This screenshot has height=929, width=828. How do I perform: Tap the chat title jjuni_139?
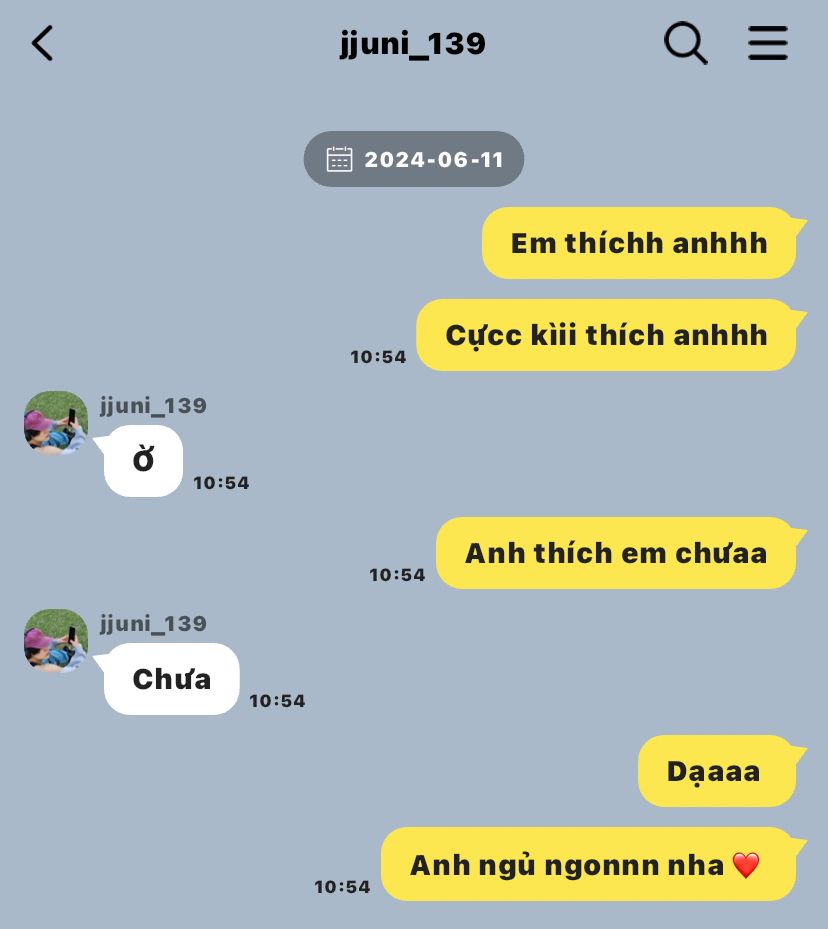[x=413, y=44]
